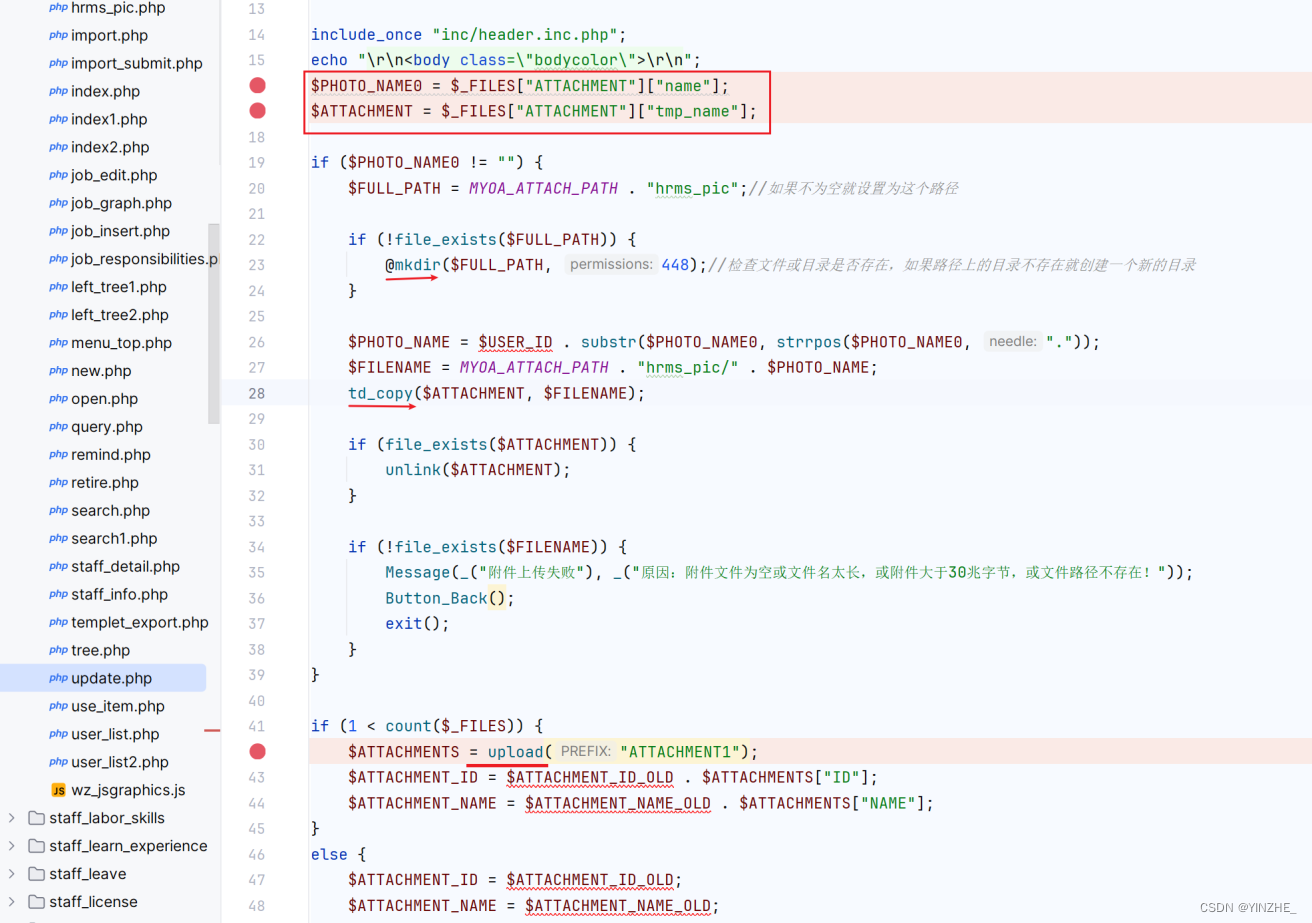Open menu_top.php file
The width and height of the screenshot is (1312, 923).
[121, 344]
